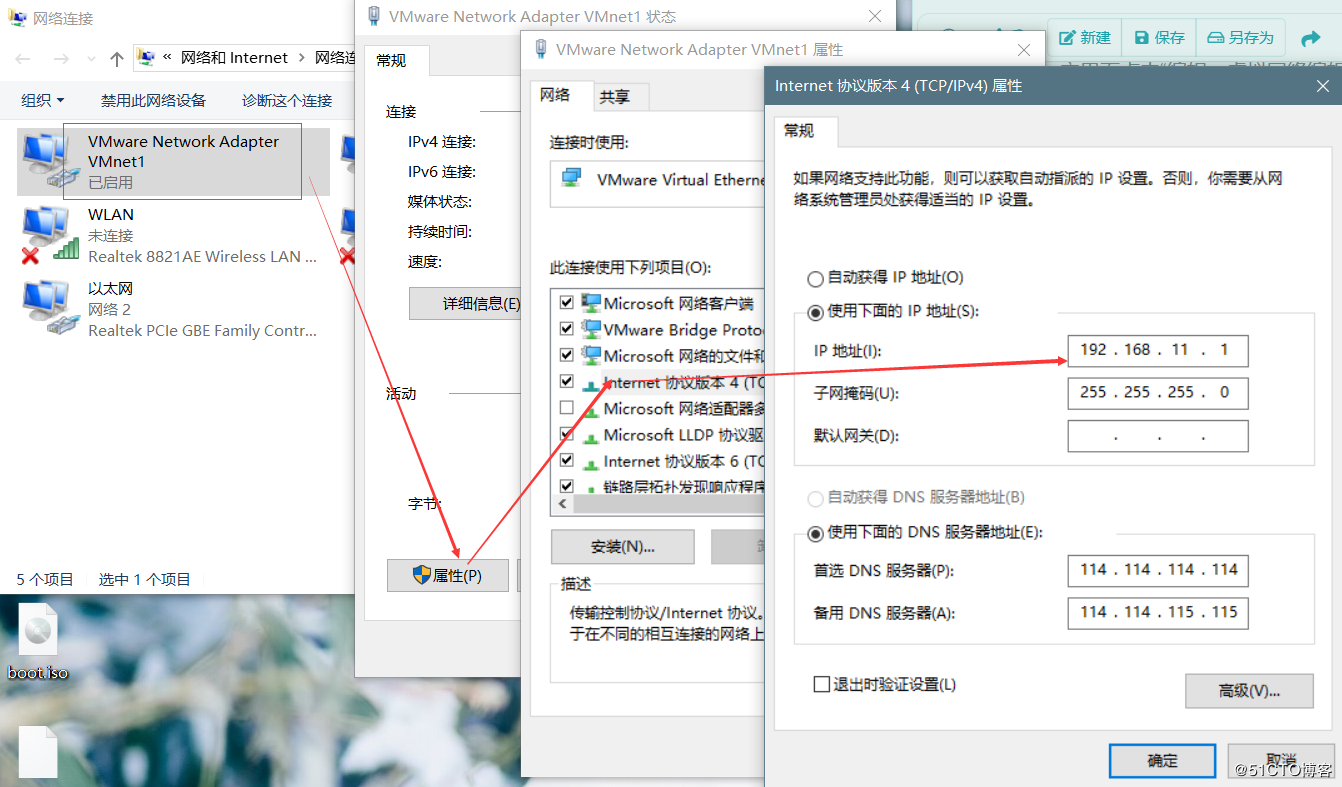This screenshot has width=1342, height=787.
Task: Click the 确定 button
Action: click(x=1162, y=761)
